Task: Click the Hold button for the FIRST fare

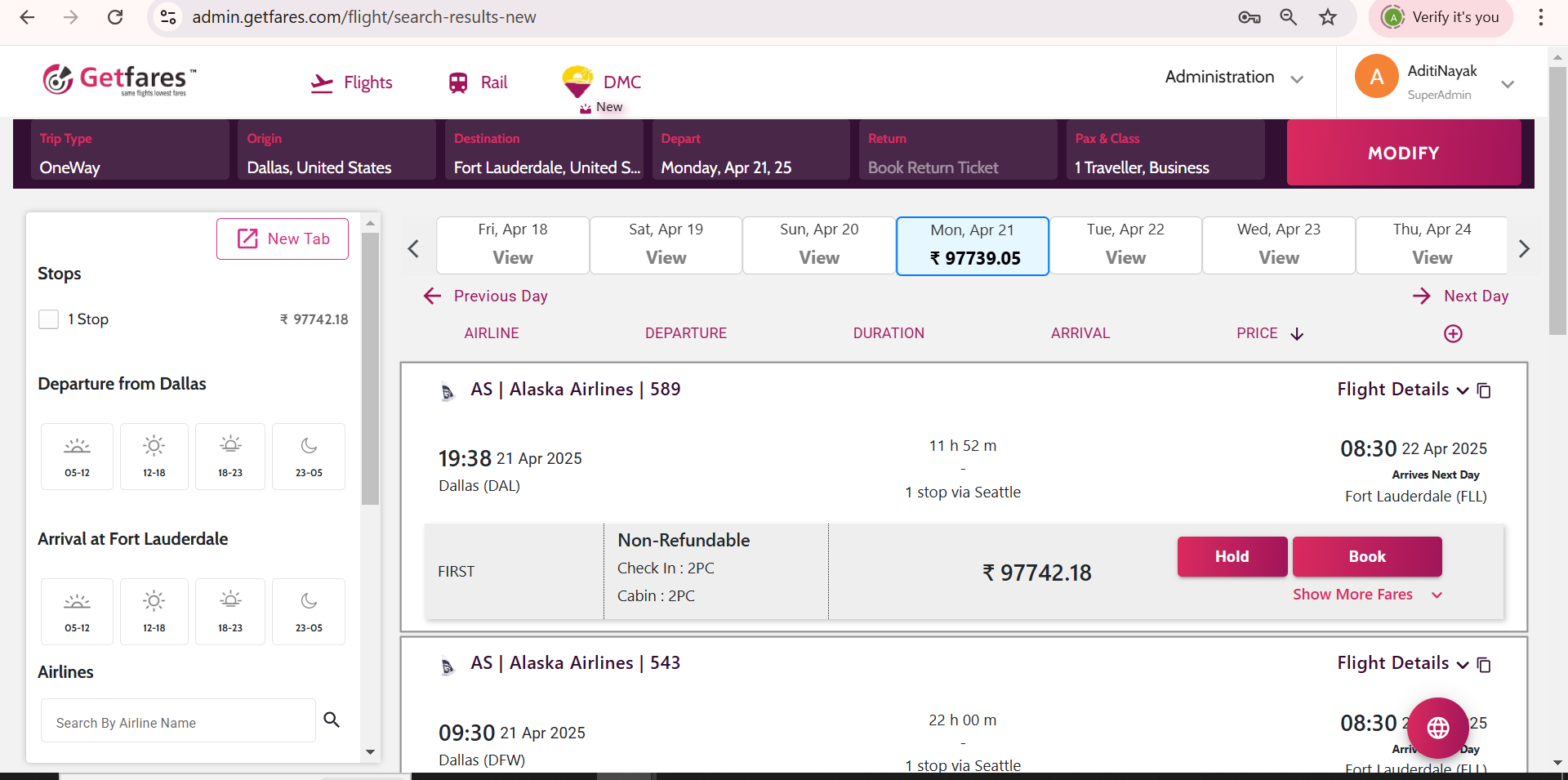Action: [1232, 556]
